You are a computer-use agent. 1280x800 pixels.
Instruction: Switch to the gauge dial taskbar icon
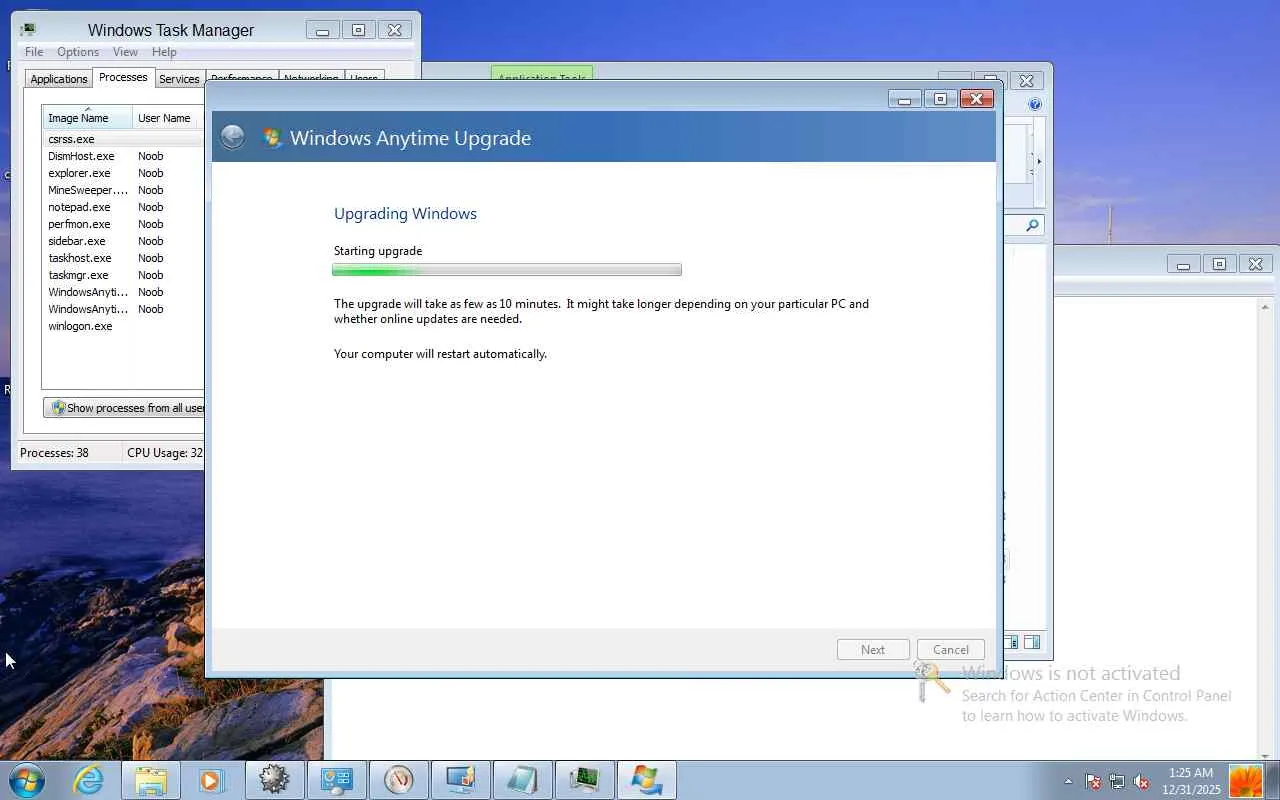[x=398, y=780]
